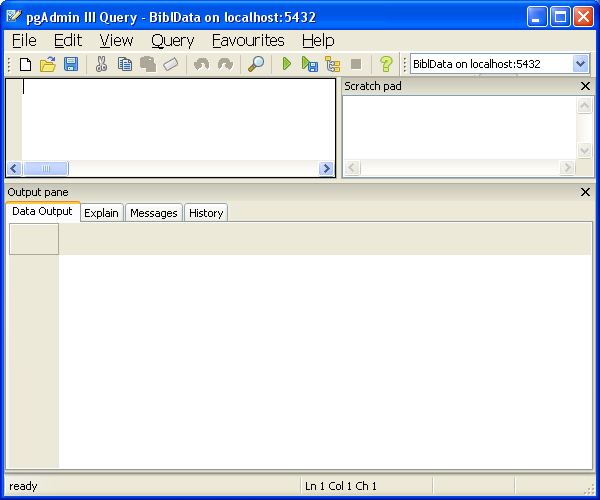The height and width of the screenshot is (500, 600).
Task: Cut selected text with scissors icon
Action: (x=101, y=64)
